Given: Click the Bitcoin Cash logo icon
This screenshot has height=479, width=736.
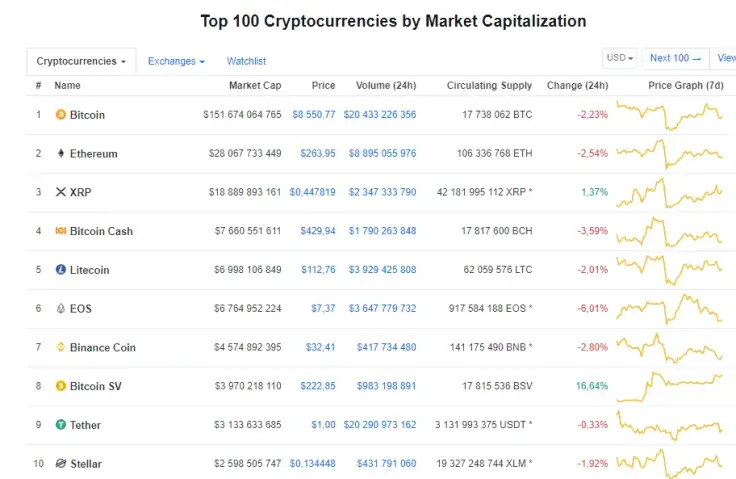Looking at the screenshot, I should click(x=61, y=231).
